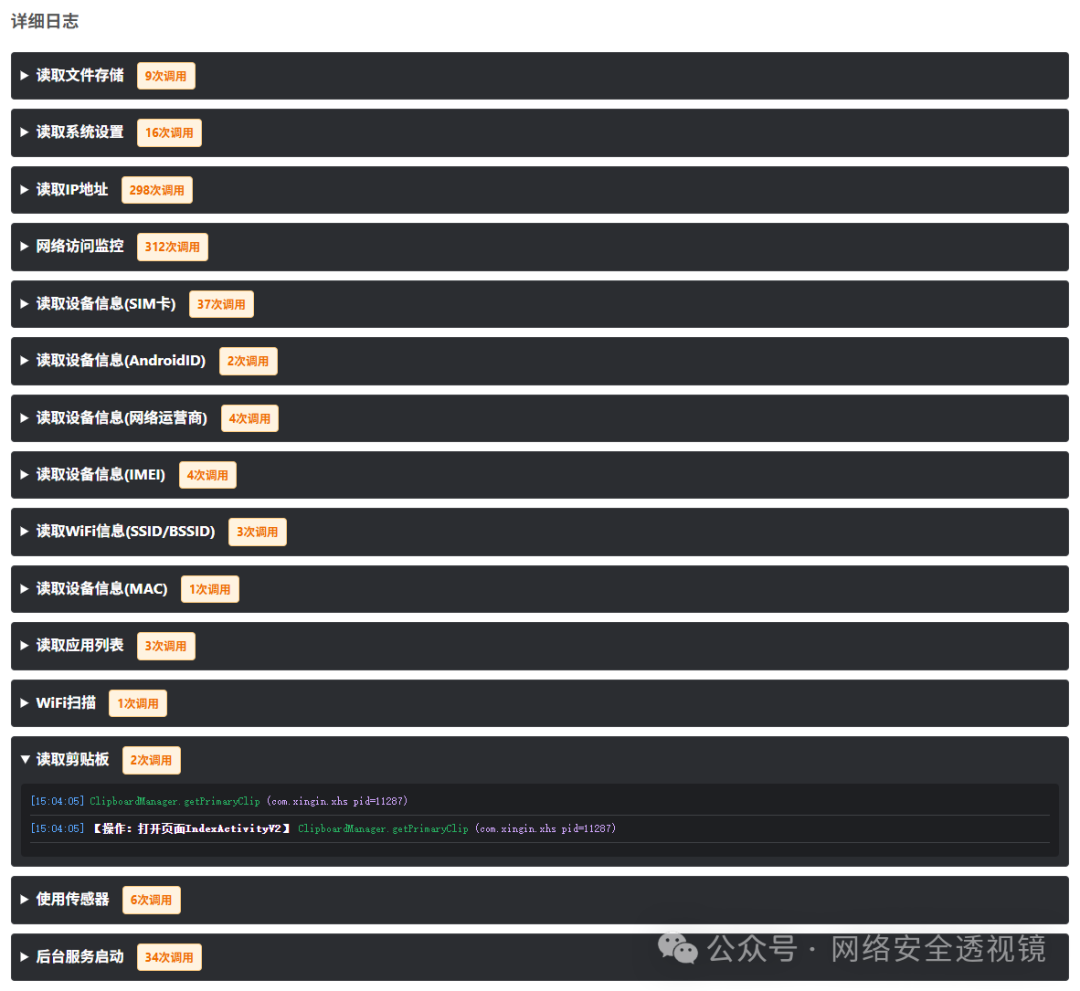1080x991 pixels.
Task: Expand 读取设备信息(SIM卡) section
Action: tap(539, 304)
